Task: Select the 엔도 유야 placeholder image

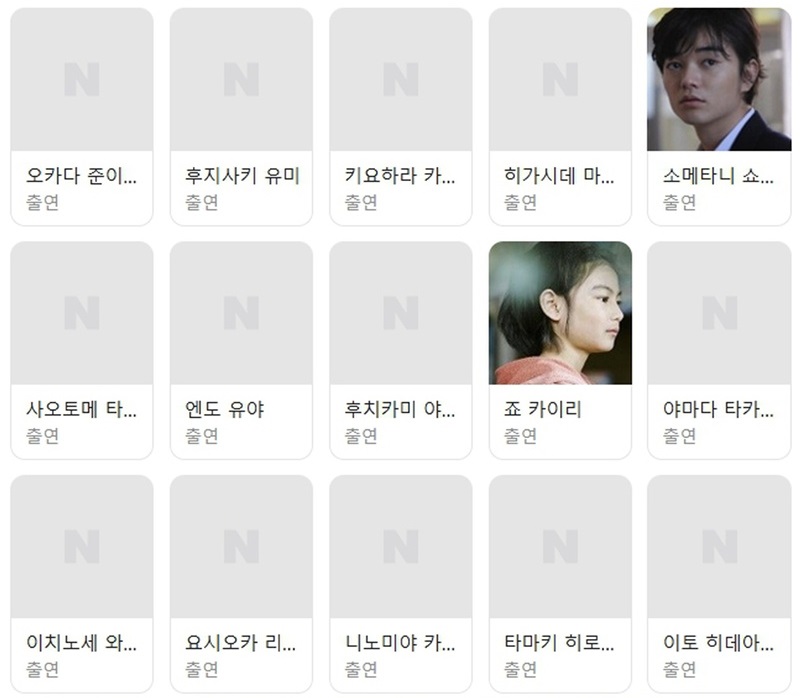Action: (241, 313)
